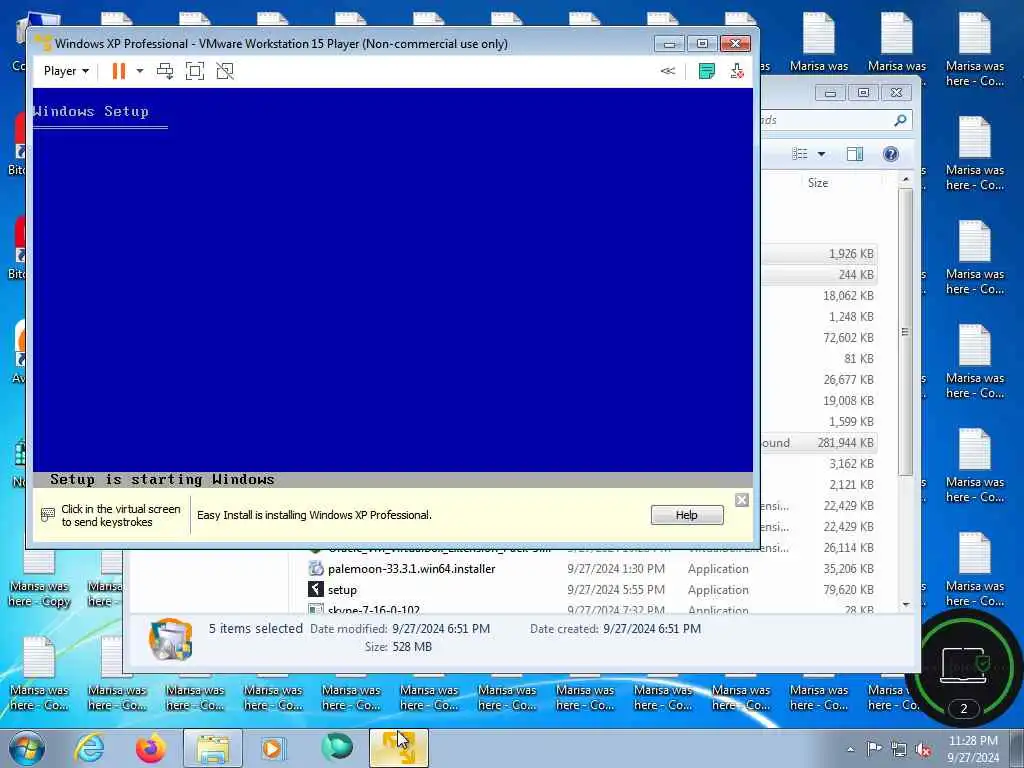Click the muted volume tray icon
The image size is (1024, 768).
click(923, 750)
